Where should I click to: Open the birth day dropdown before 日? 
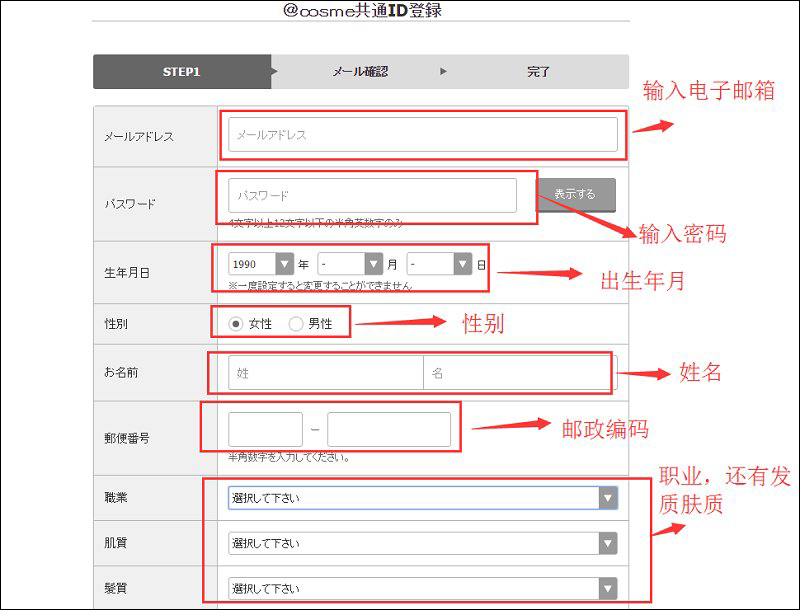(x=440, y=264)
